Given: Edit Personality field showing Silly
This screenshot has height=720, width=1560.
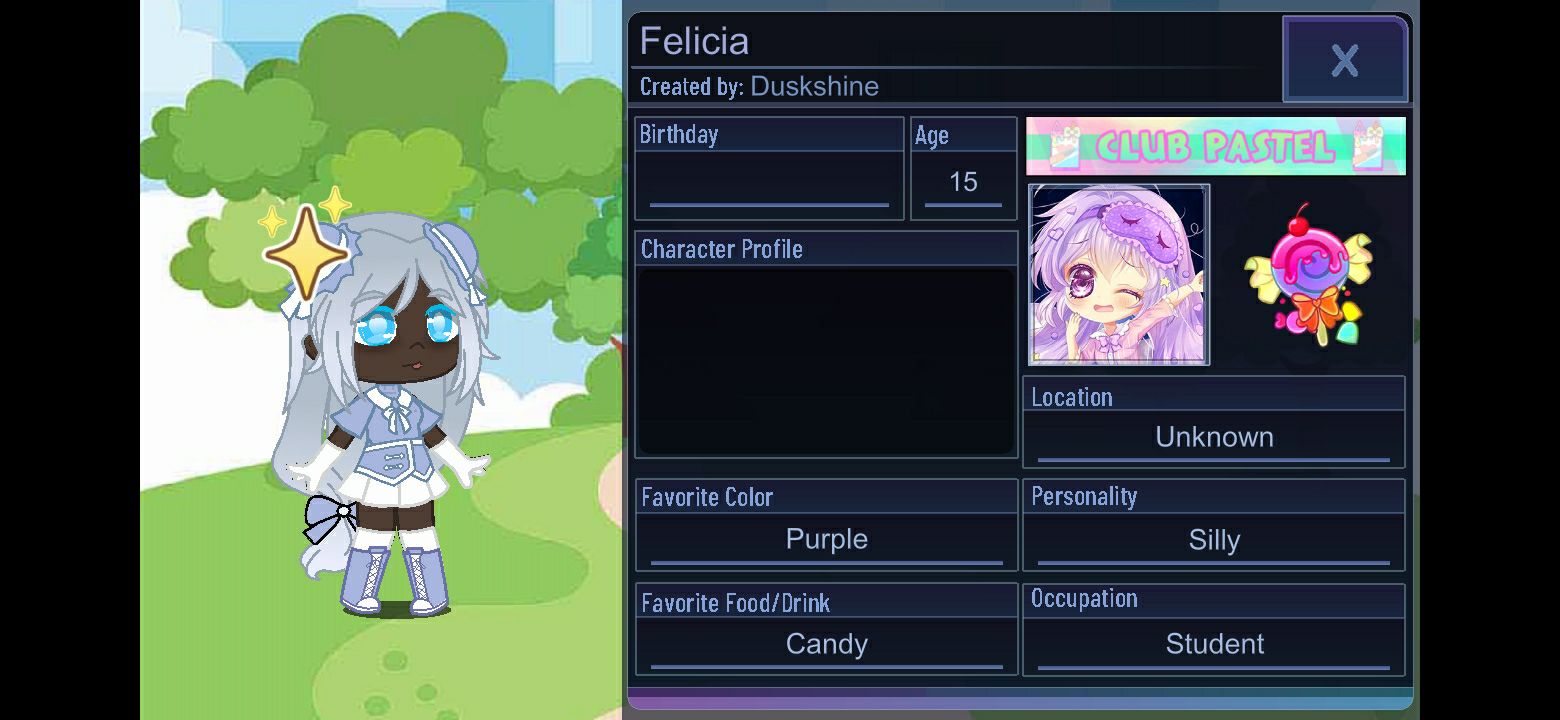Looking at the screenshot, I should click(1214, 540).
